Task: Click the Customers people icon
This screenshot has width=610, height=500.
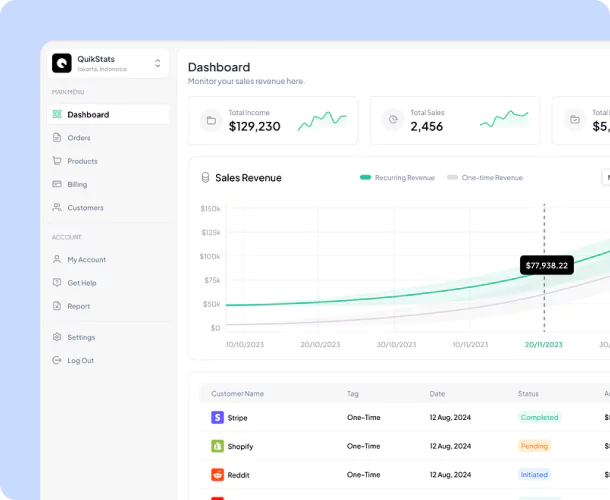Action: 57,208
